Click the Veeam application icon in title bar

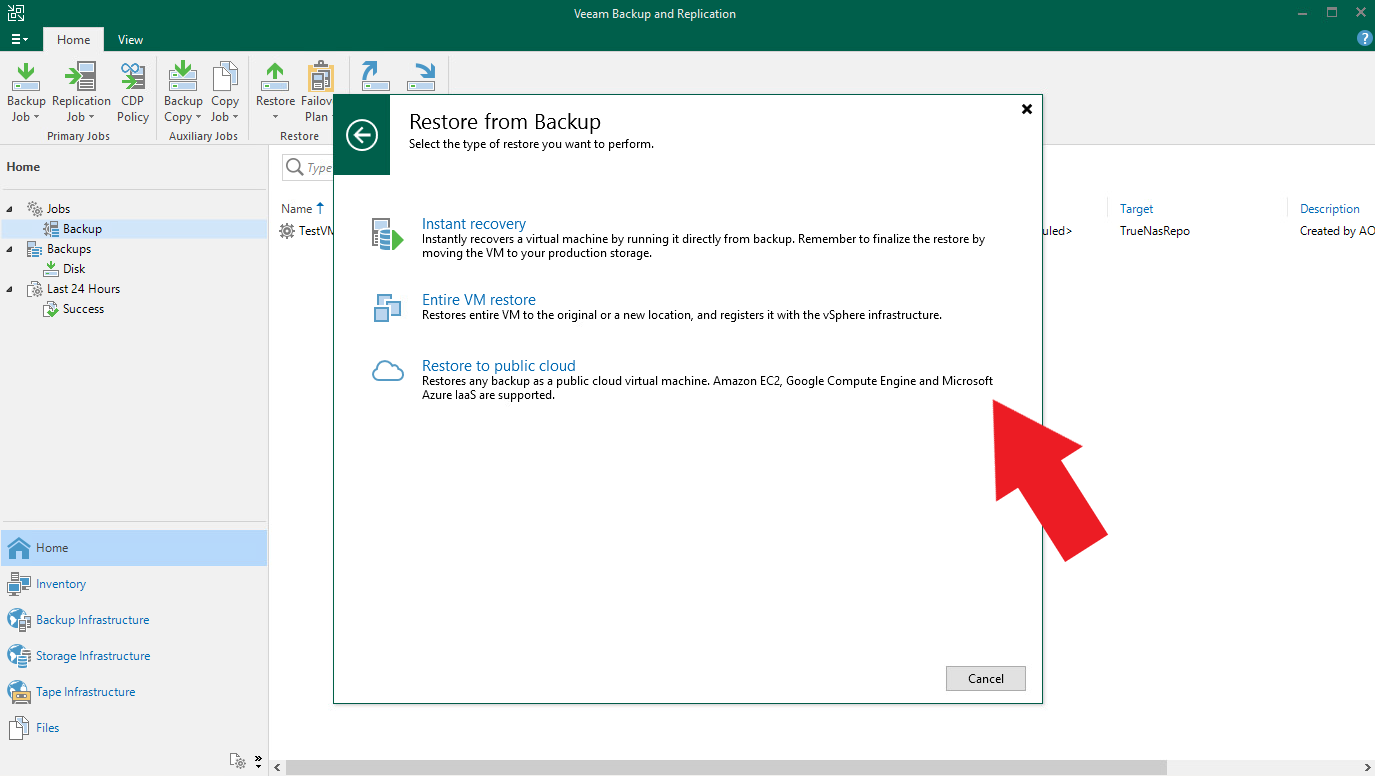coord(15,13)
